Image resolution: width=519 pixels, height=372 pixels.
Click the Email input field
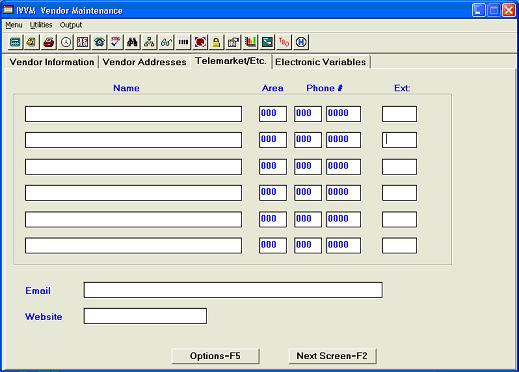point(233,290)
